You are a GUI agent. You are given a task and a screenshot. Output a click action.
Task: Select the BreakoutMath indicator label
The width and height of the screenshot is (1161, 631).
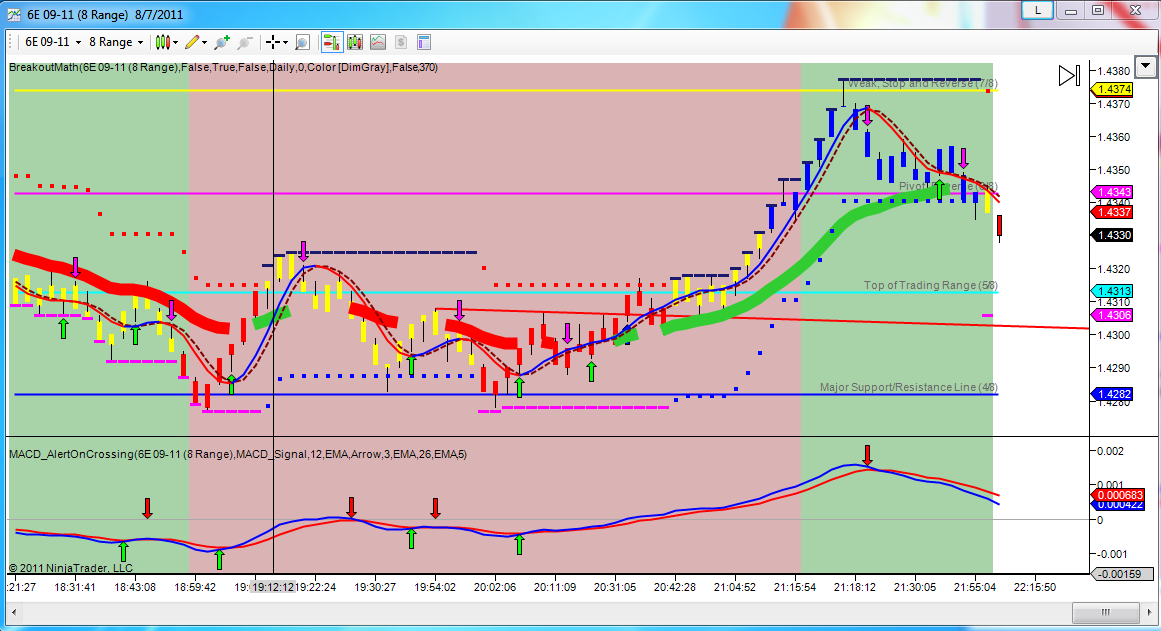click(223, 67)
